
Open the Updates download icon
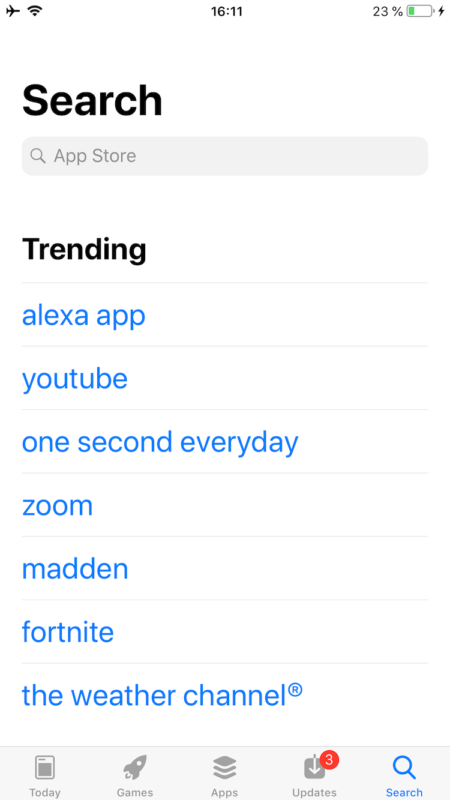[x=314, y=768]
